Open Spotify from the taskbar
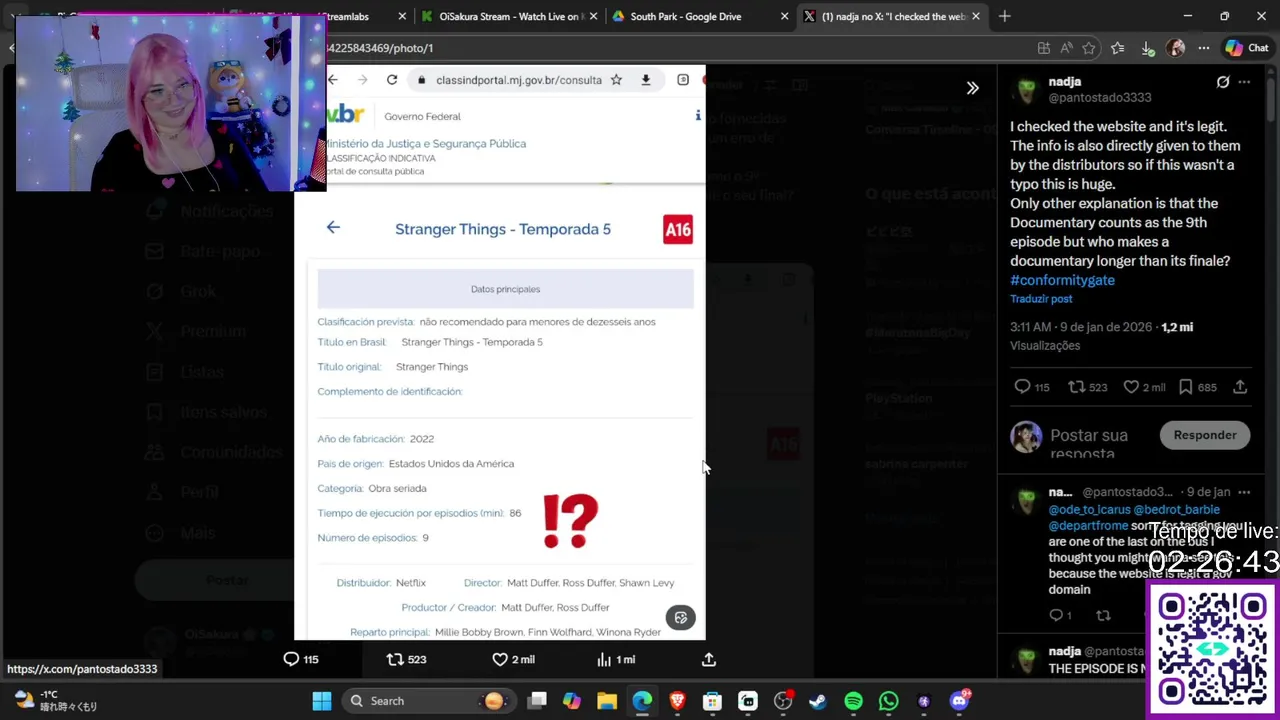The height and width of the screenshot is (720, 1280). point(853,701)
